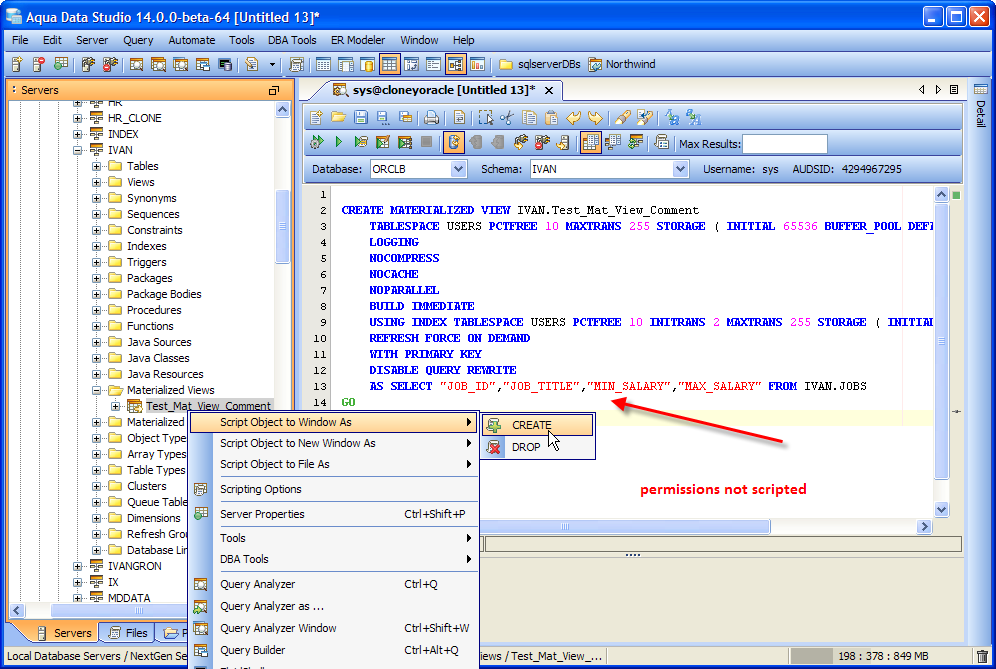The width and height of the screenshot is (996, 669).
Task: Open the Database ORCLB dropdown
Action: point(459,169)
